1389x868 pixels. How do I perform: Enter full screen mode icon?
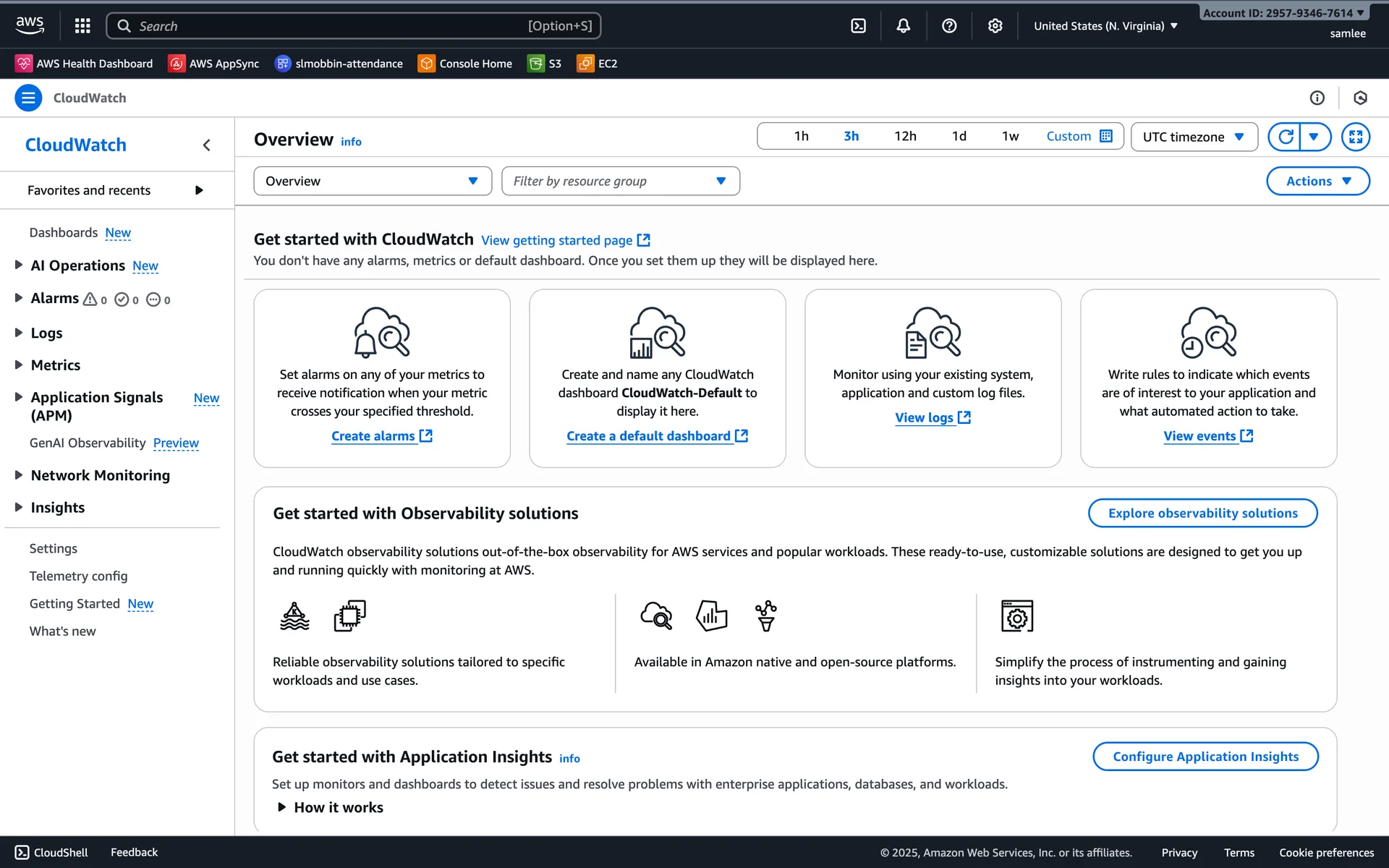pyautogui.click(x=1356, y=137)
